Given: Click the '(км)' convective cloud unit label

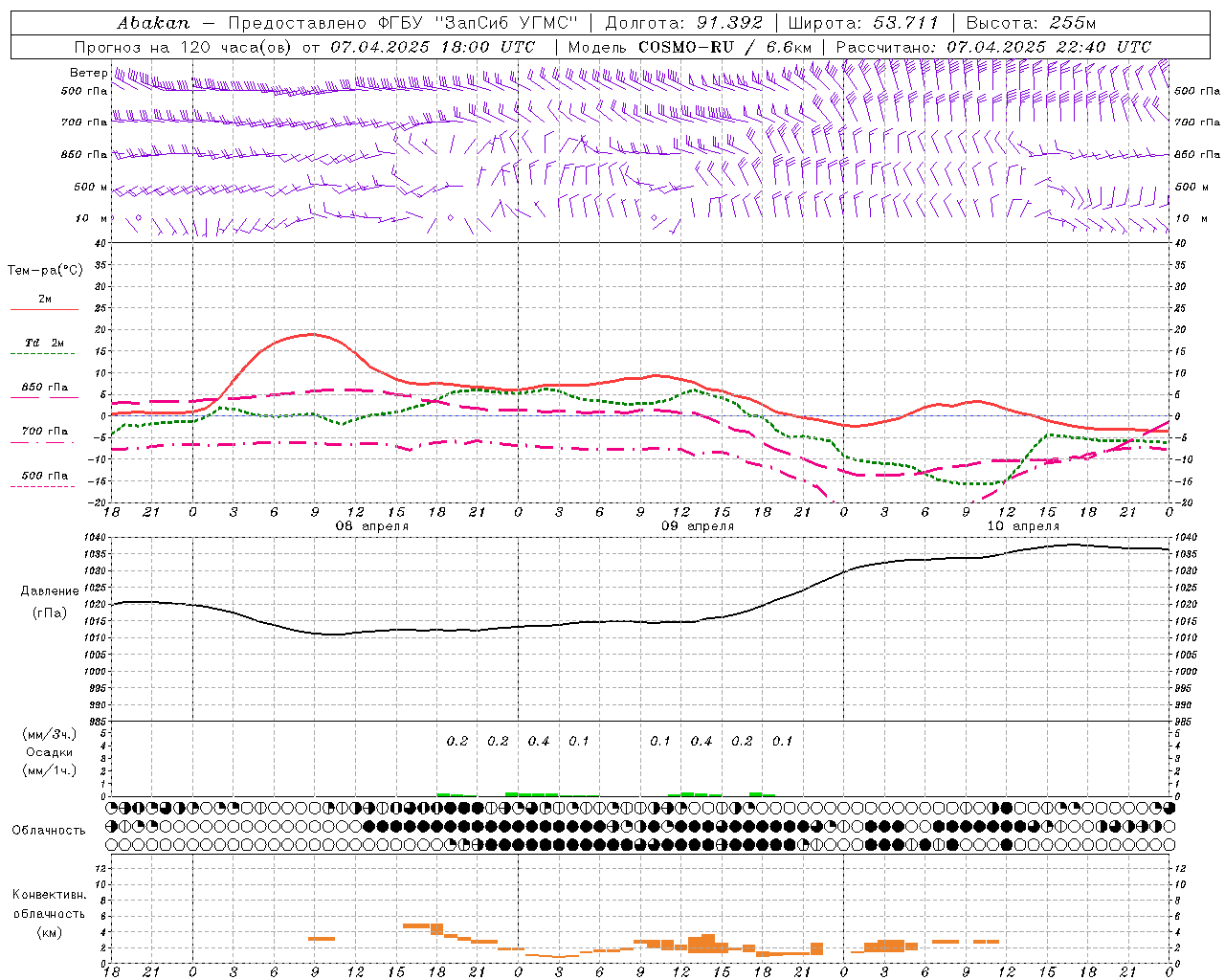Looking at the screenshot, I should point(49,932).
